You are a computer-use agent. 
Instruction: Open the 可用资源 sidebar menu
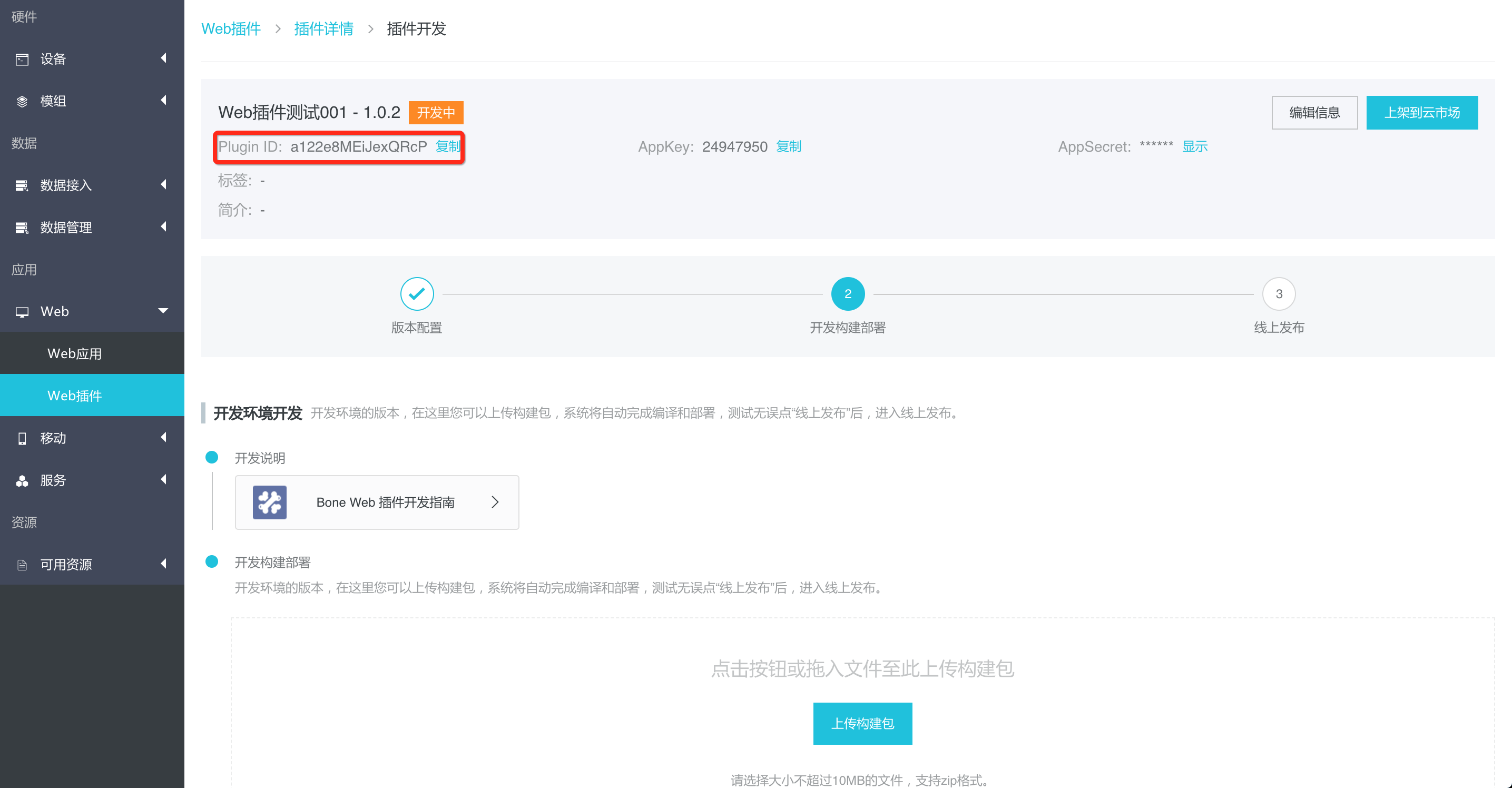point(92,565)
